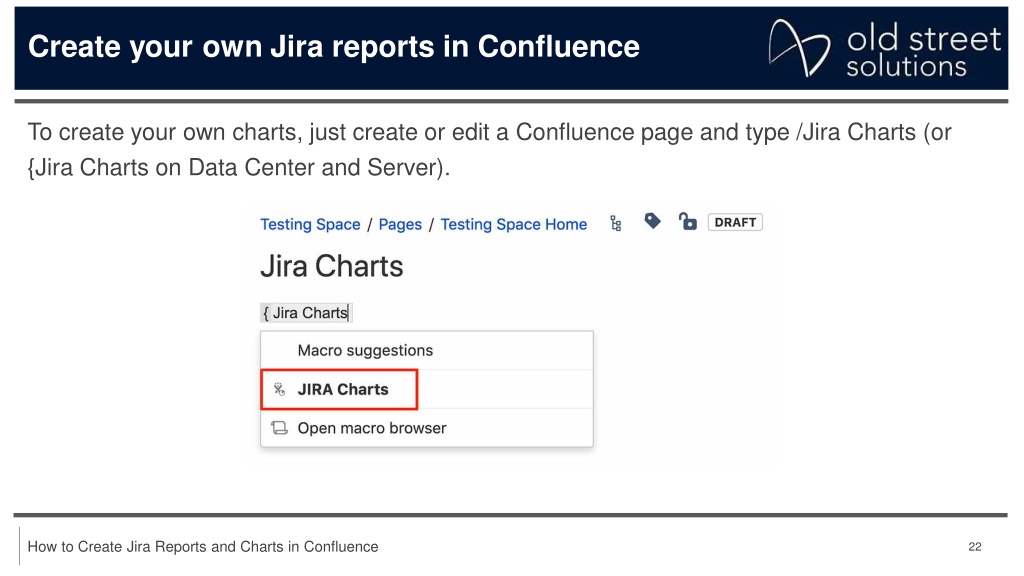
Task: Go to the Testing Space Home breadcrumb
Action: pyautogui.click(x=513, y=224)
